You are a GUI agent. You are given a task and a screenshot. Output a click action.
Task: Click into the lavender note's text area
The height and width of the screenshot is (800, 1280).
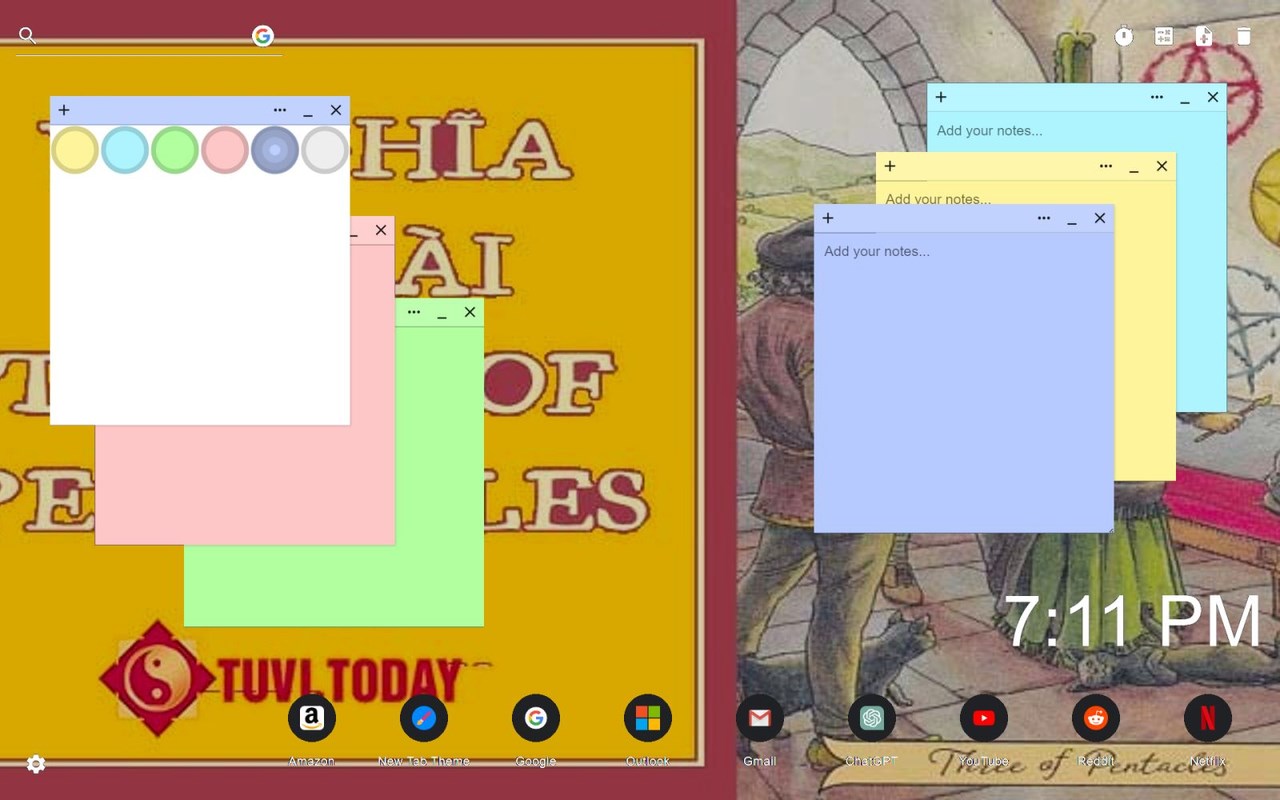coord(964,382)
